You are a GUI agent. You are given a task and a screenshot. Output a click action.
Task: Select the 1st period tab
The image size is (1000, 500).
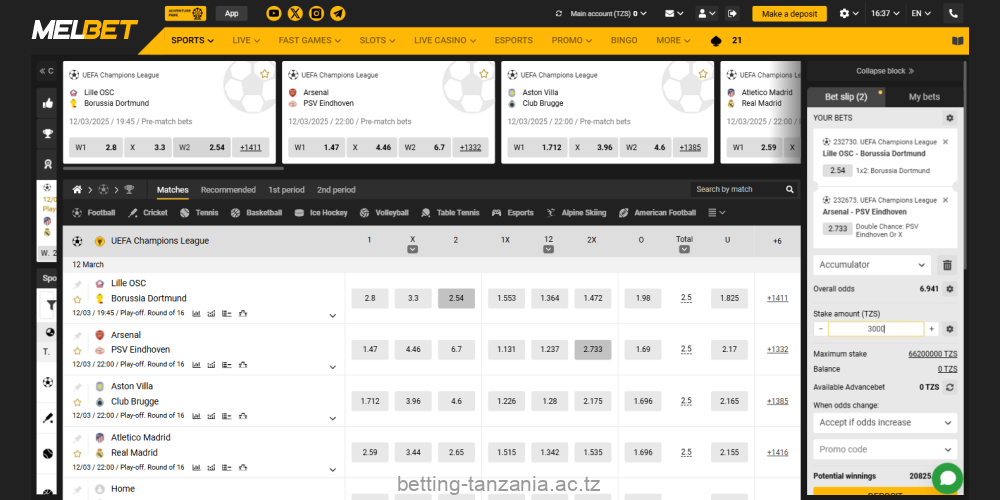coord(286,190)
